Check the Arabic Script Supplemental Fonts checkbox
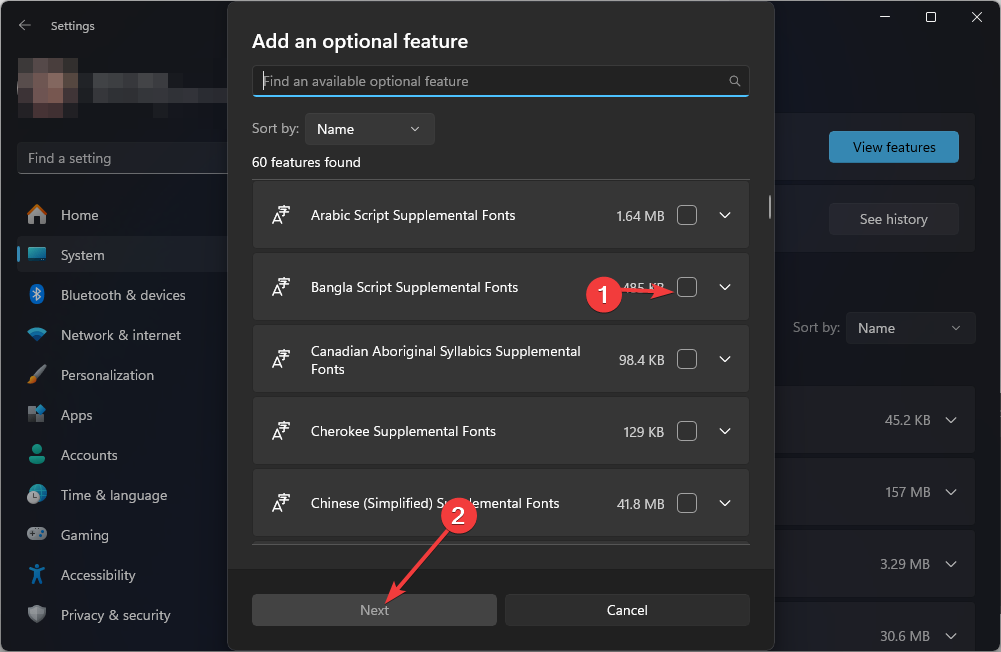The height and width of the screenshot is (652, 1001). coord(687,215)
